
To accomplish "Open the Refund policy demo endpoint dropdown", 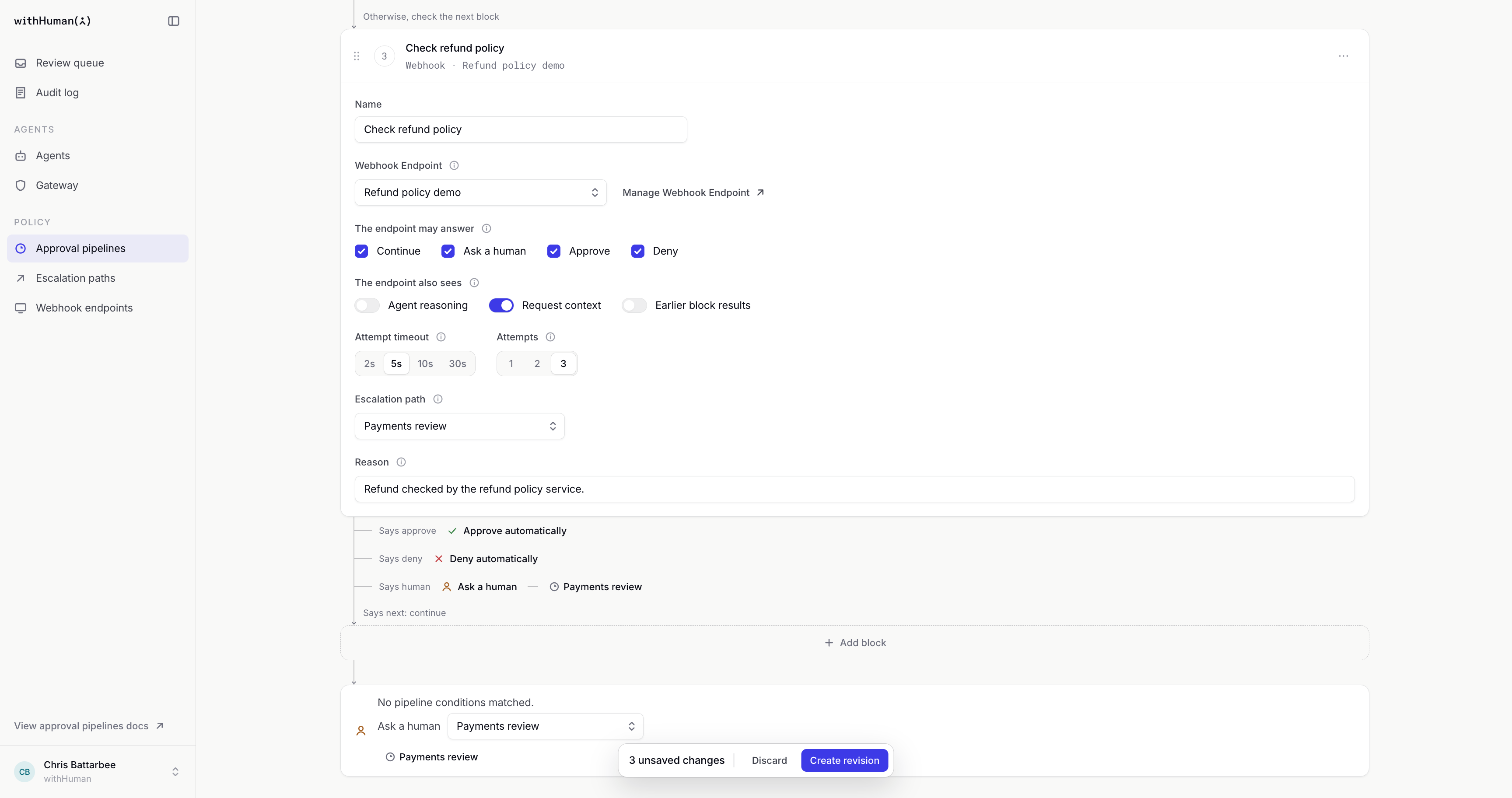I will click(x=480, y=192).
